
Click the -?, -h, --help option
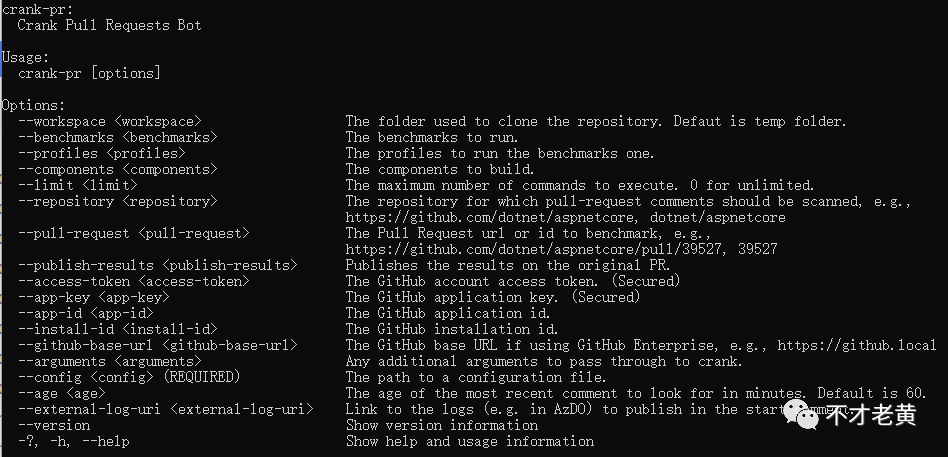pos(74,441)
